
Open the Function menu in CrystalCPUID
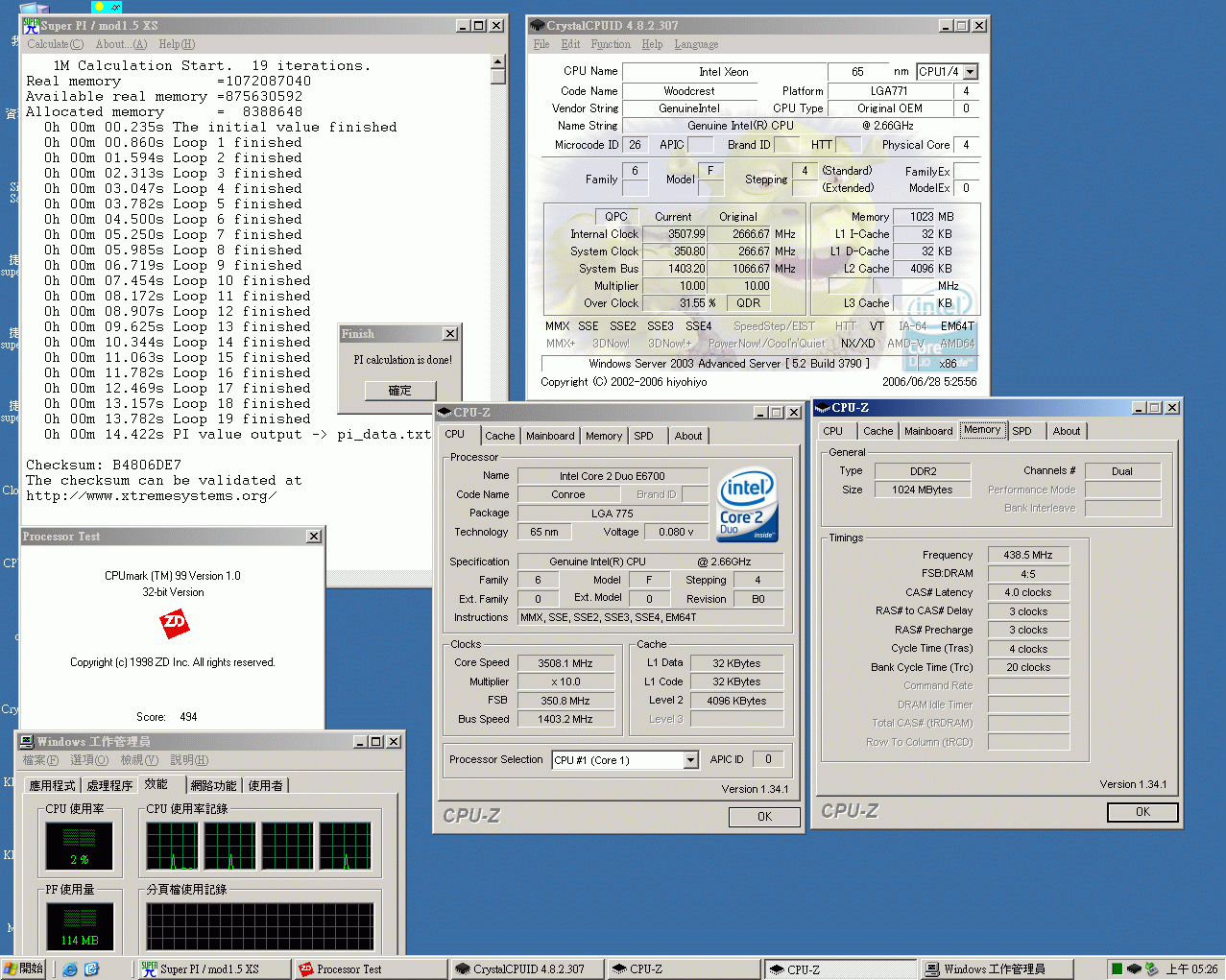(x=611, y=44)
